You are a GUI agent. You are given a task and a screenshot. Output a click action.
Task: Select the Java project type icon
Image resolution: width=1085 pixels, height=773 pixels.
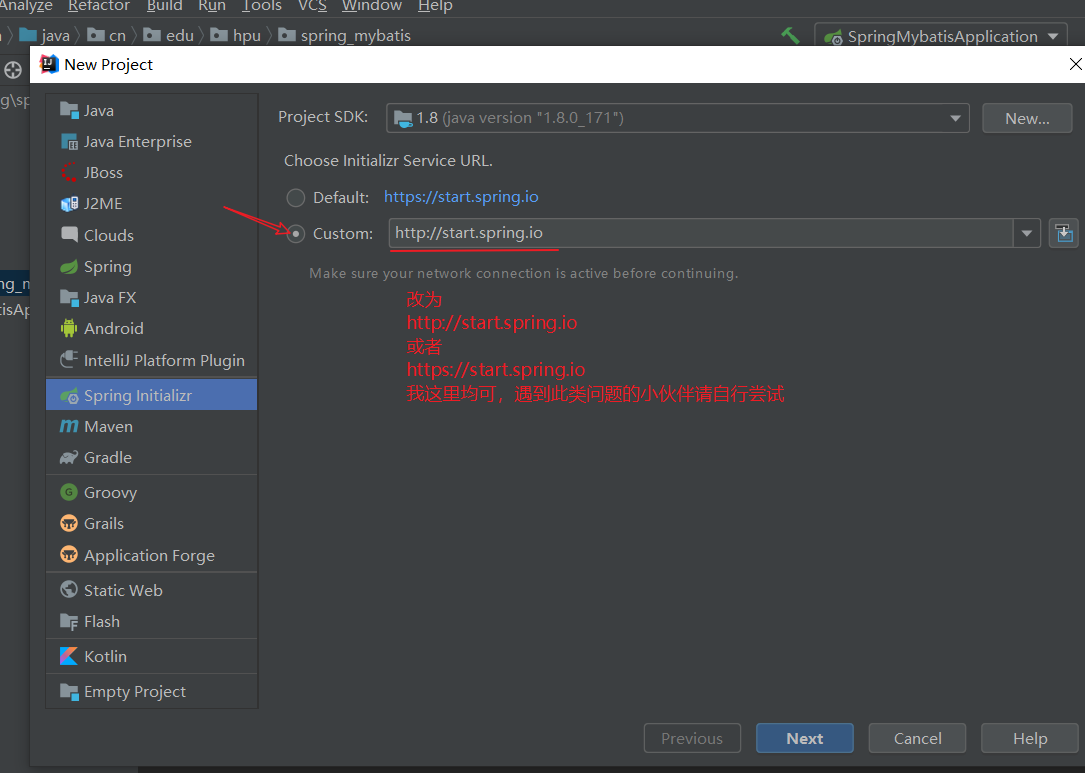(x=69, y=110)
